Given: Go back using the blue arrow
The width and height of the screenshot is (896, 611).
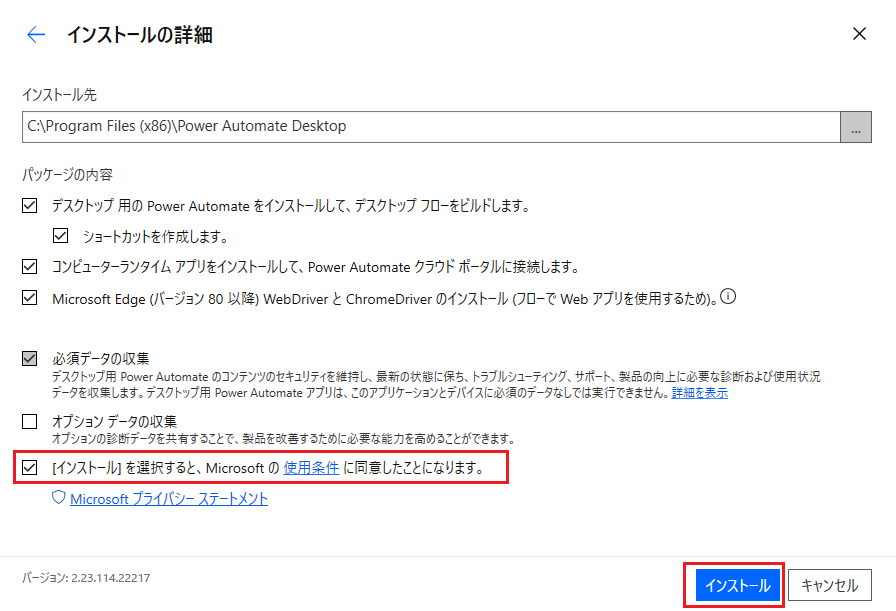Looking at the screenshot, I should (x=35, y=34).
